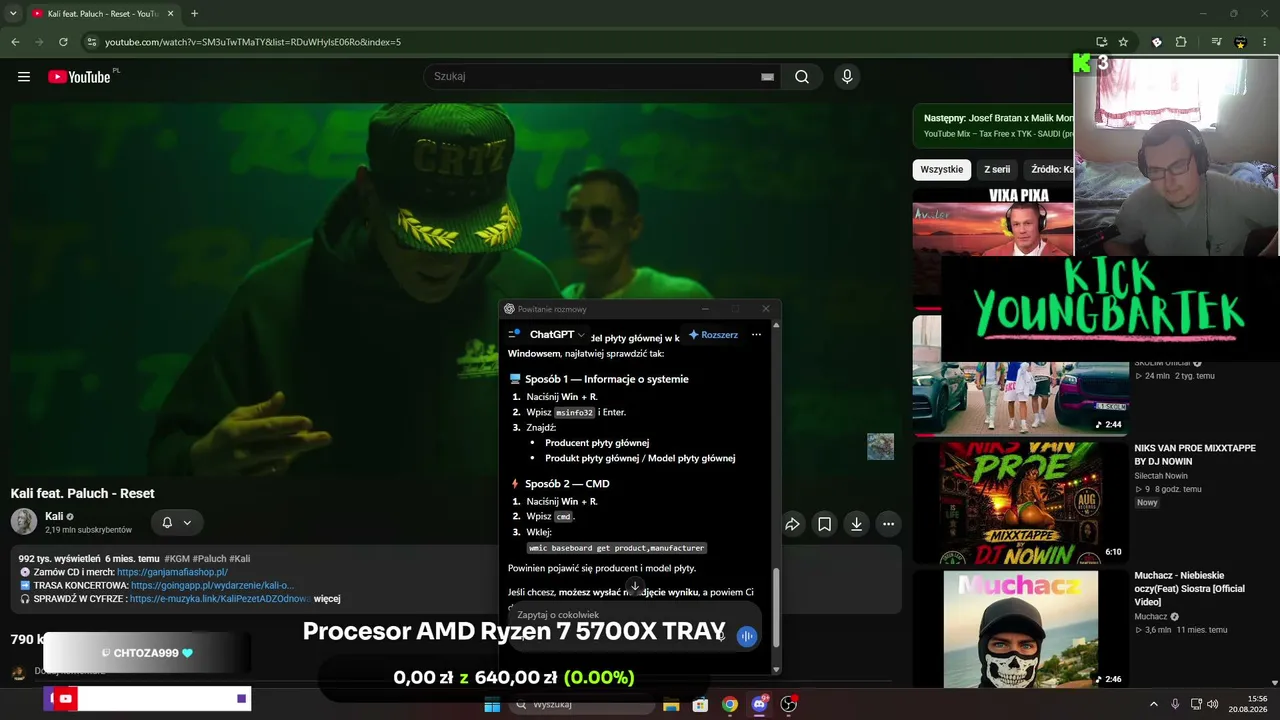Bookmark this page with the star
This screenshot has height=720, width=1280.
pos(1123,42)
